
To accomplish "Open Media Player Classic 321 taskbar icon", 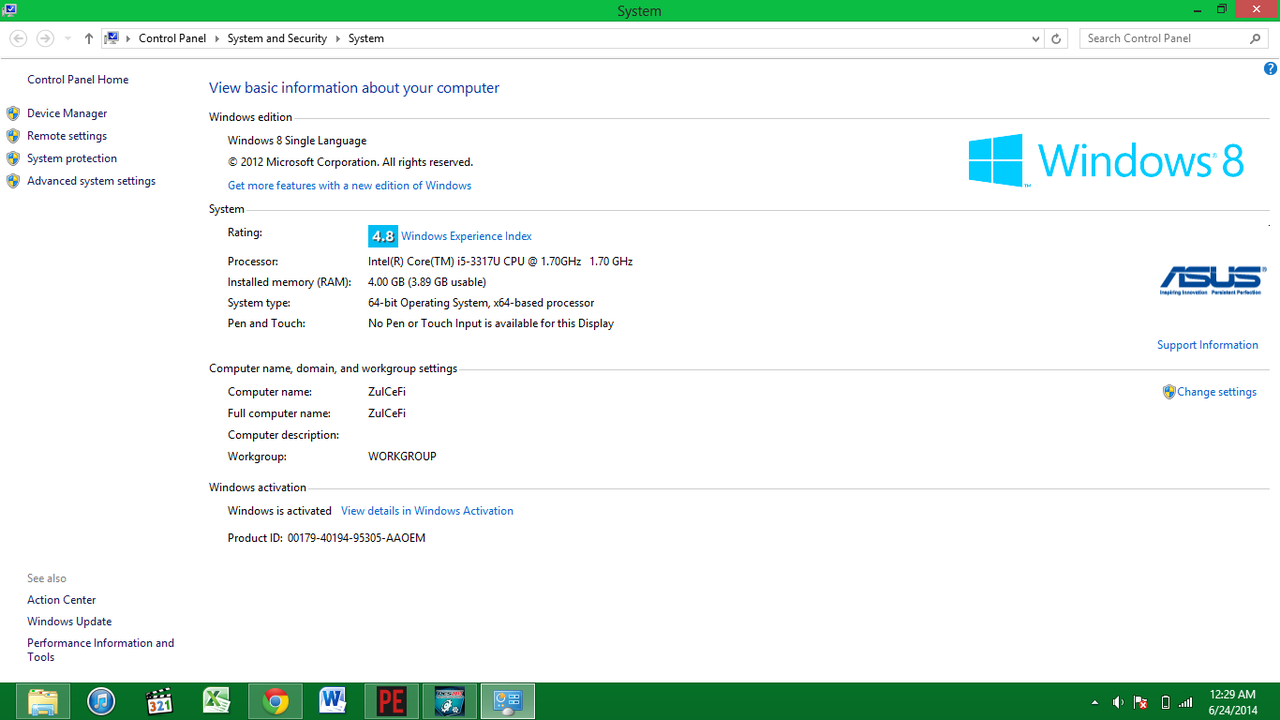I will coord(159,701).
